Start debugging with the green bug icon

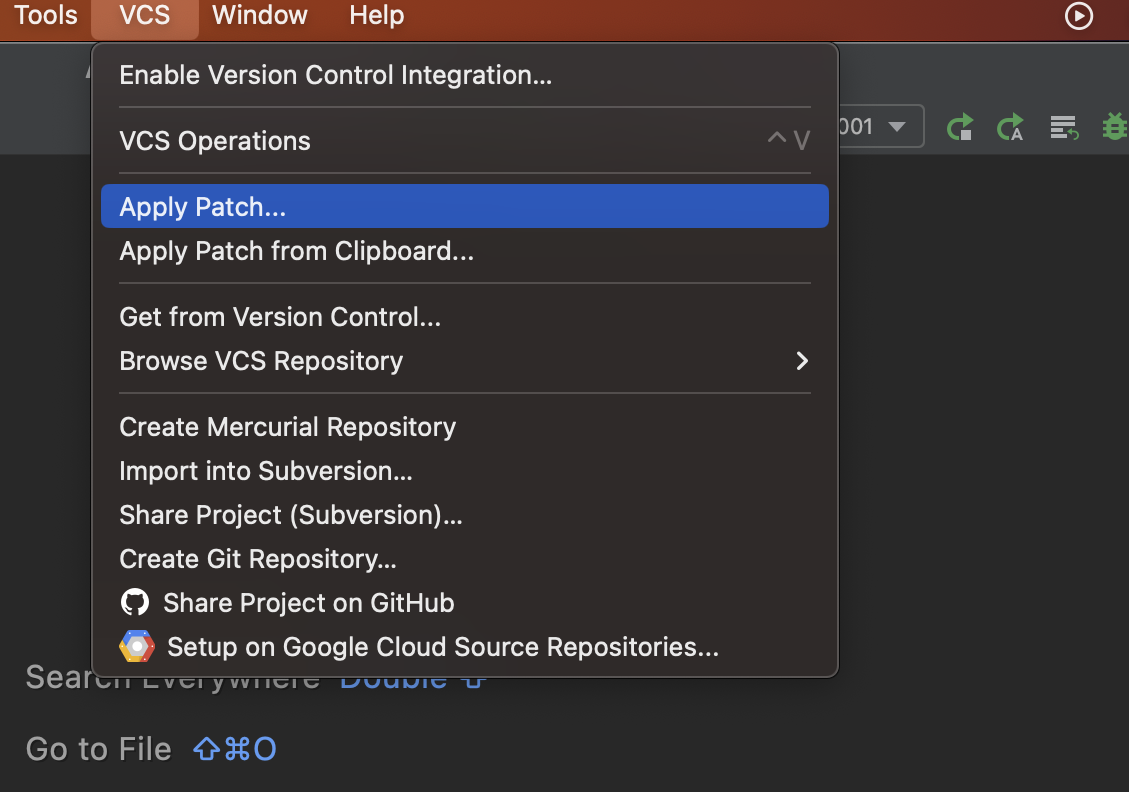1114,127
